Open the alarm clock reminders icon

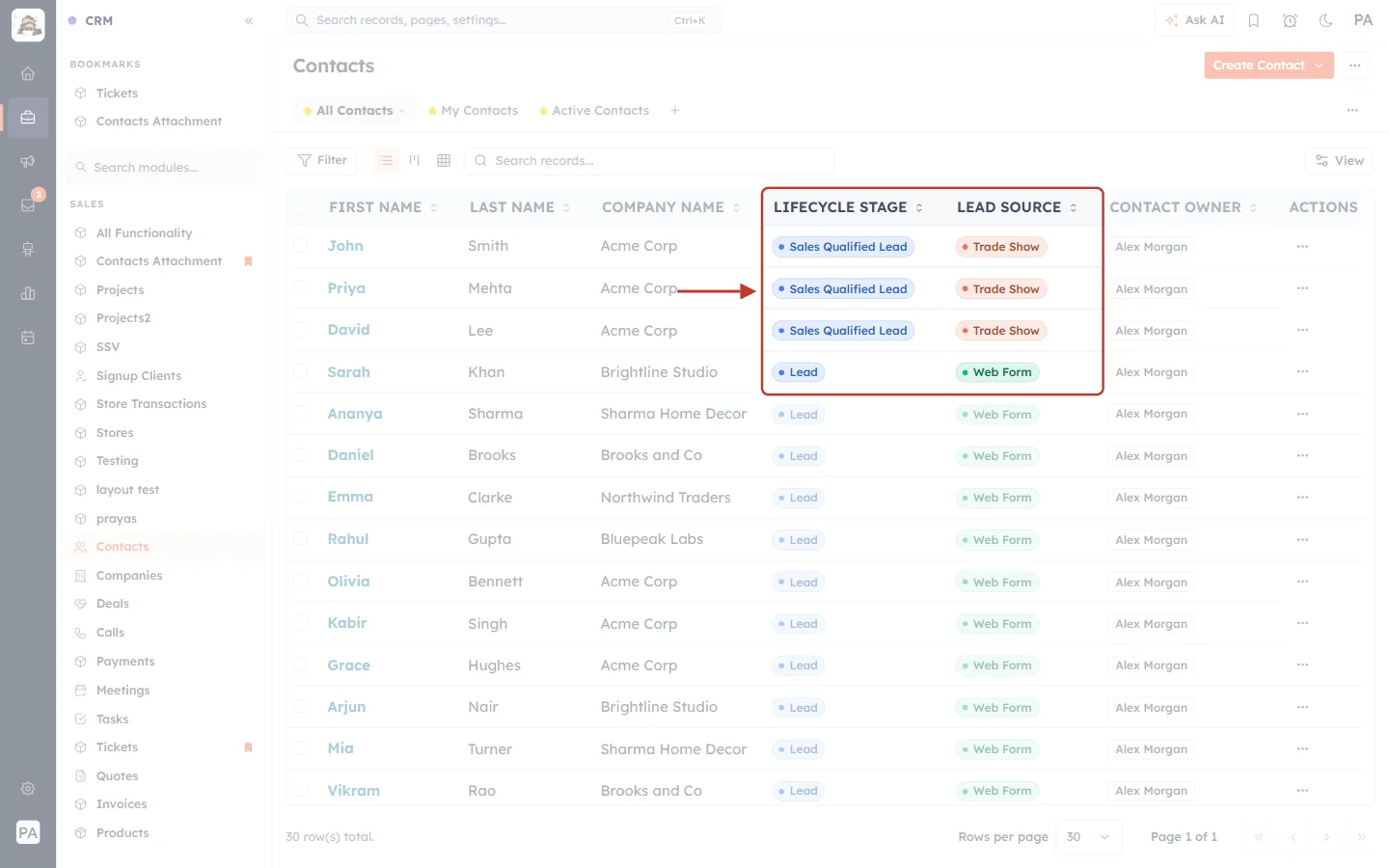1290,20
